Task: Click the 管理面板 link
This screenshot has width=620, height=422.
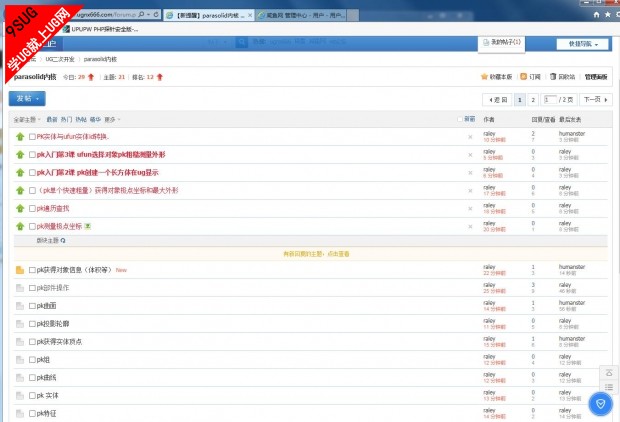Action: click(x=596, y=77)
